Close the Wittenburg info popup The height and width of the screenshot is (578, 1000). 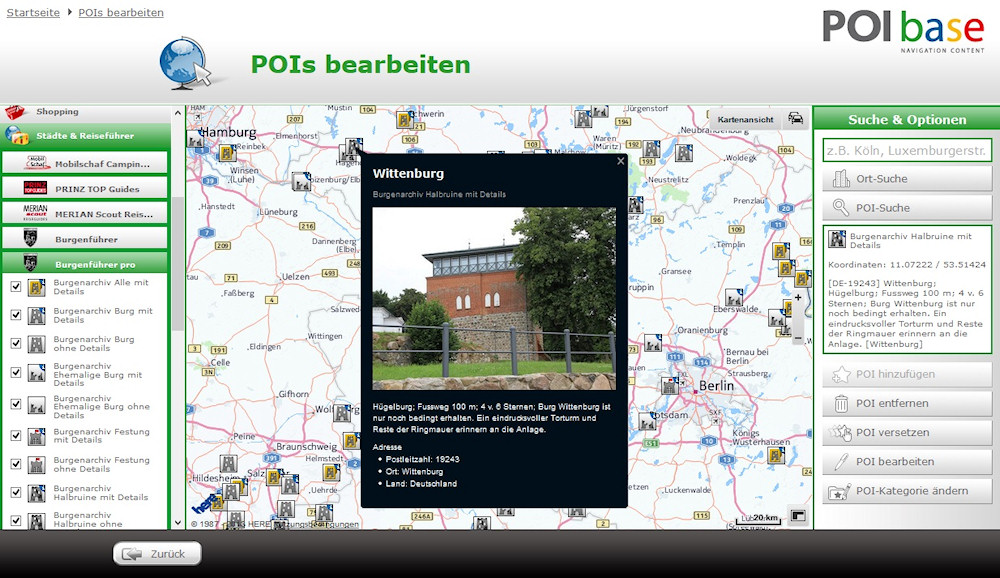tap(620, 161)
